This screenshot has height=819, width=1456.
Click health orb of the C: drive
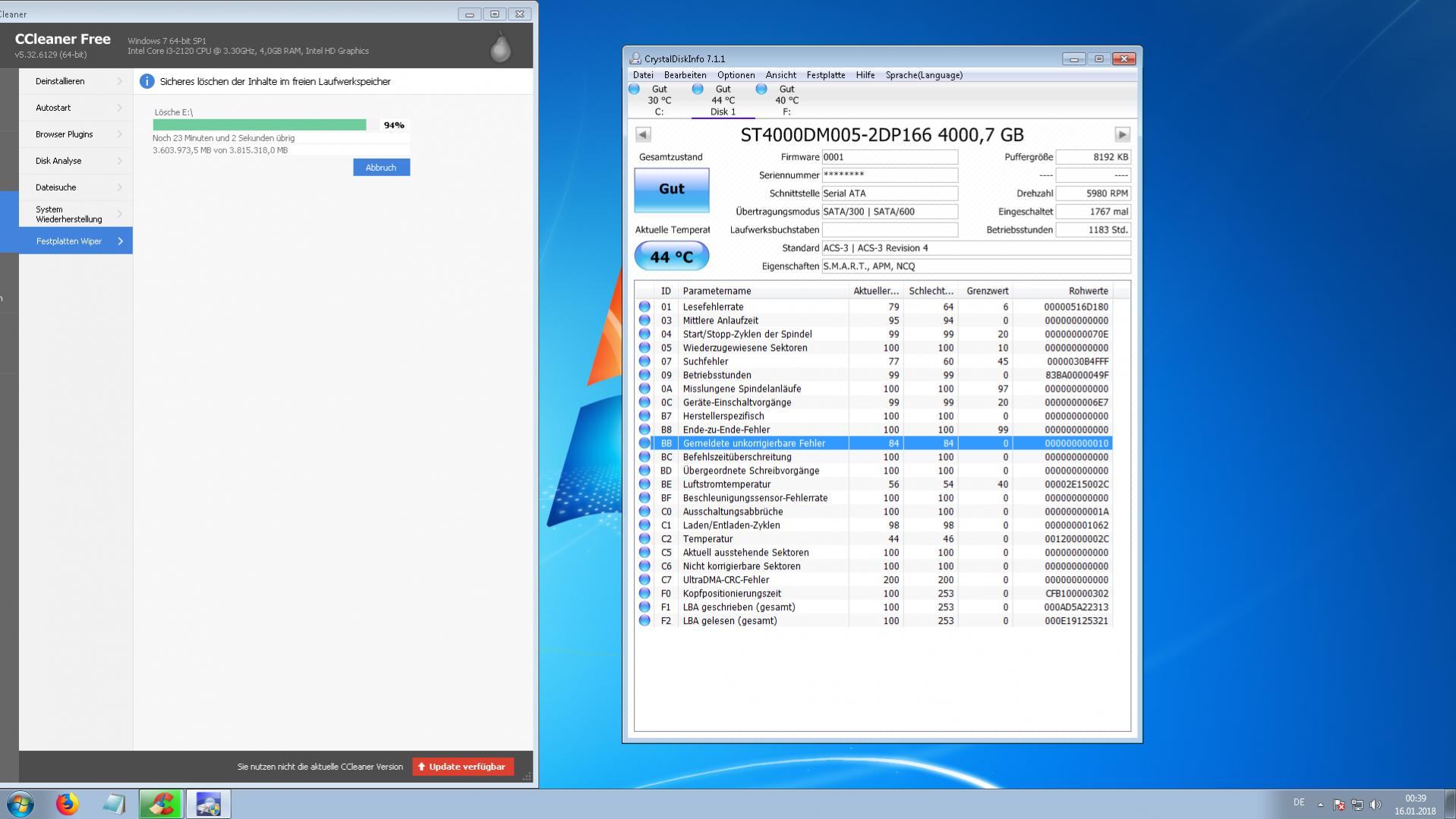634,89
